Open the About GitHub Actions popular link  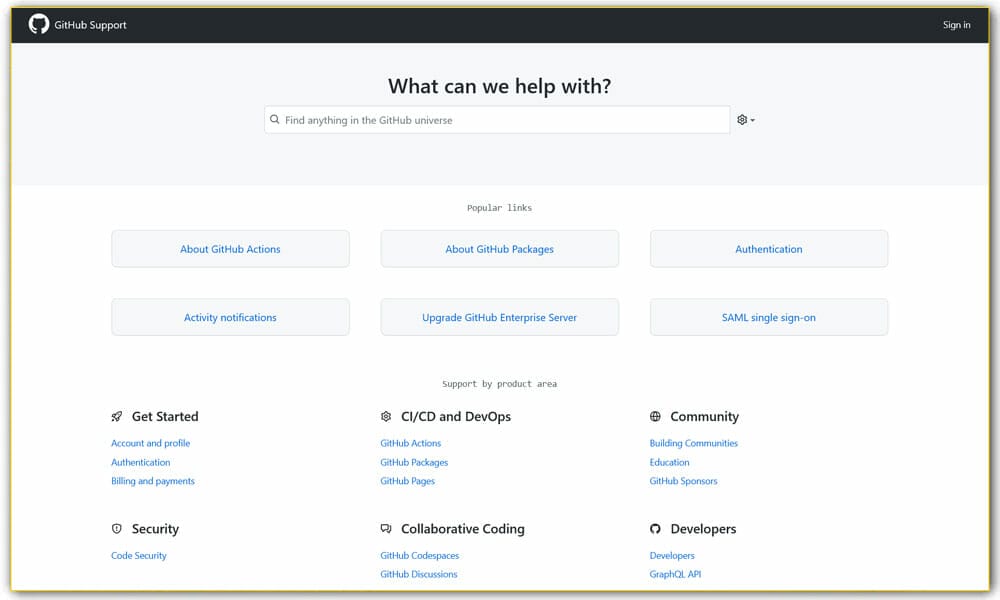pyautogui.click(x=230, y=248)
